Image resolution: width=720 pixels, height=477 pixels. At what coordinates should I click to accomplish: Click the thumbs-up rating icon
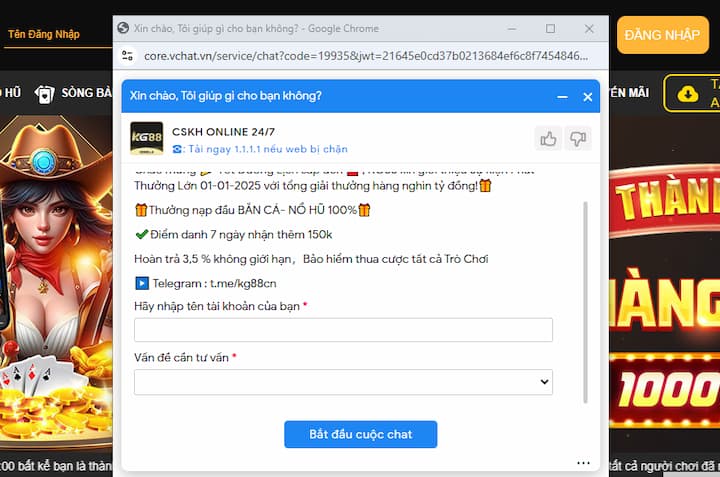pos(548,139)
